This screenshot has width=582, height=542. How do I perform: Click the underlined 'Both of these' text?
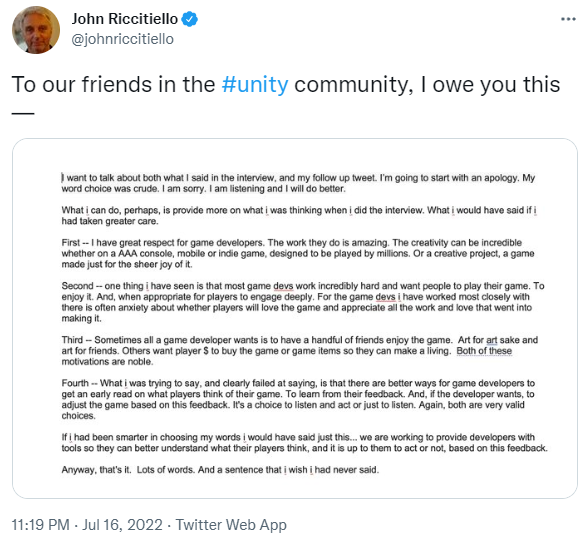tap(484, 351)
